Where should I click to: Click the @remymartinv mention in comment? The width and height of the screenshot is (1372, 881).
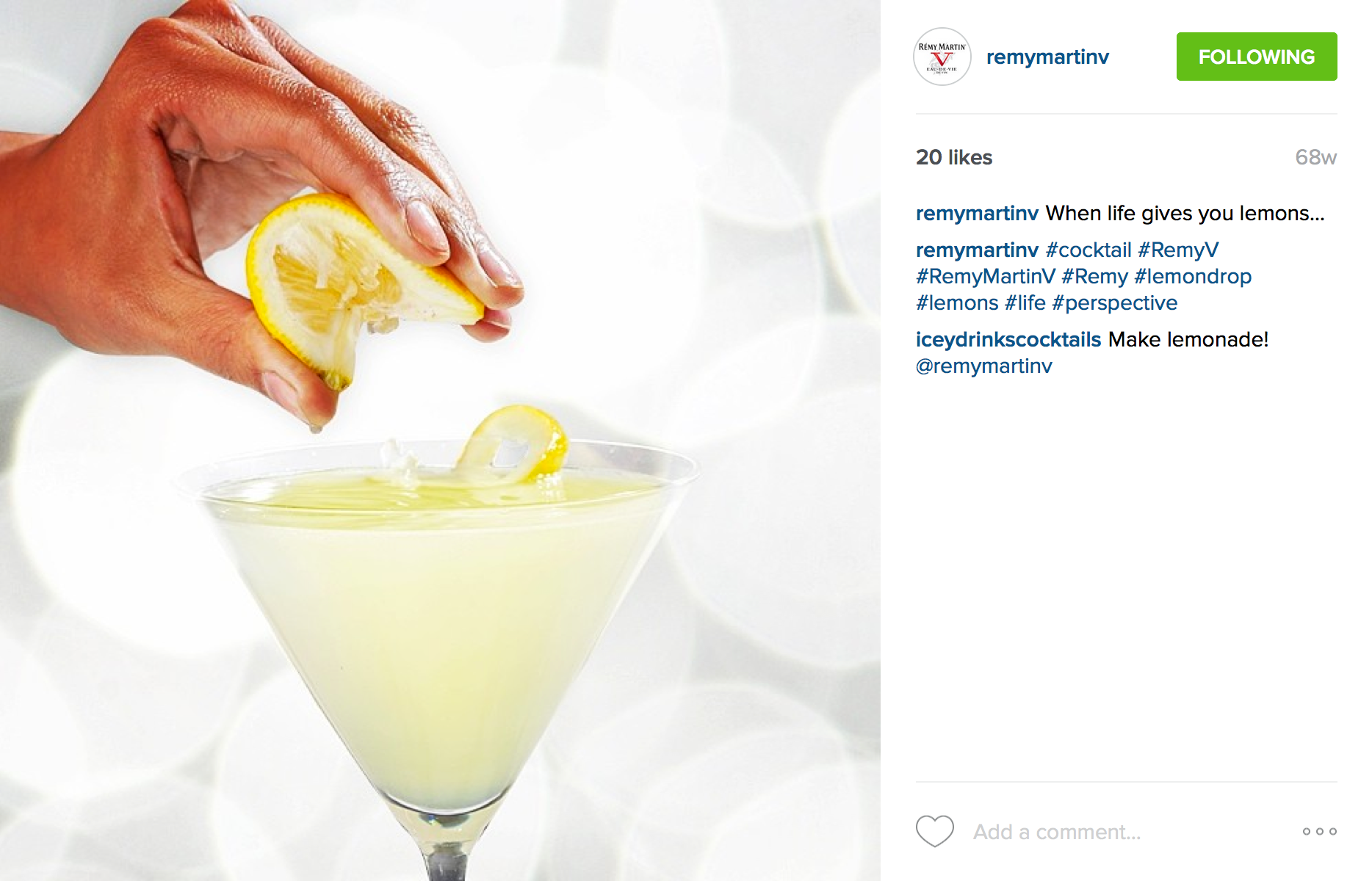tap(984, 366)
